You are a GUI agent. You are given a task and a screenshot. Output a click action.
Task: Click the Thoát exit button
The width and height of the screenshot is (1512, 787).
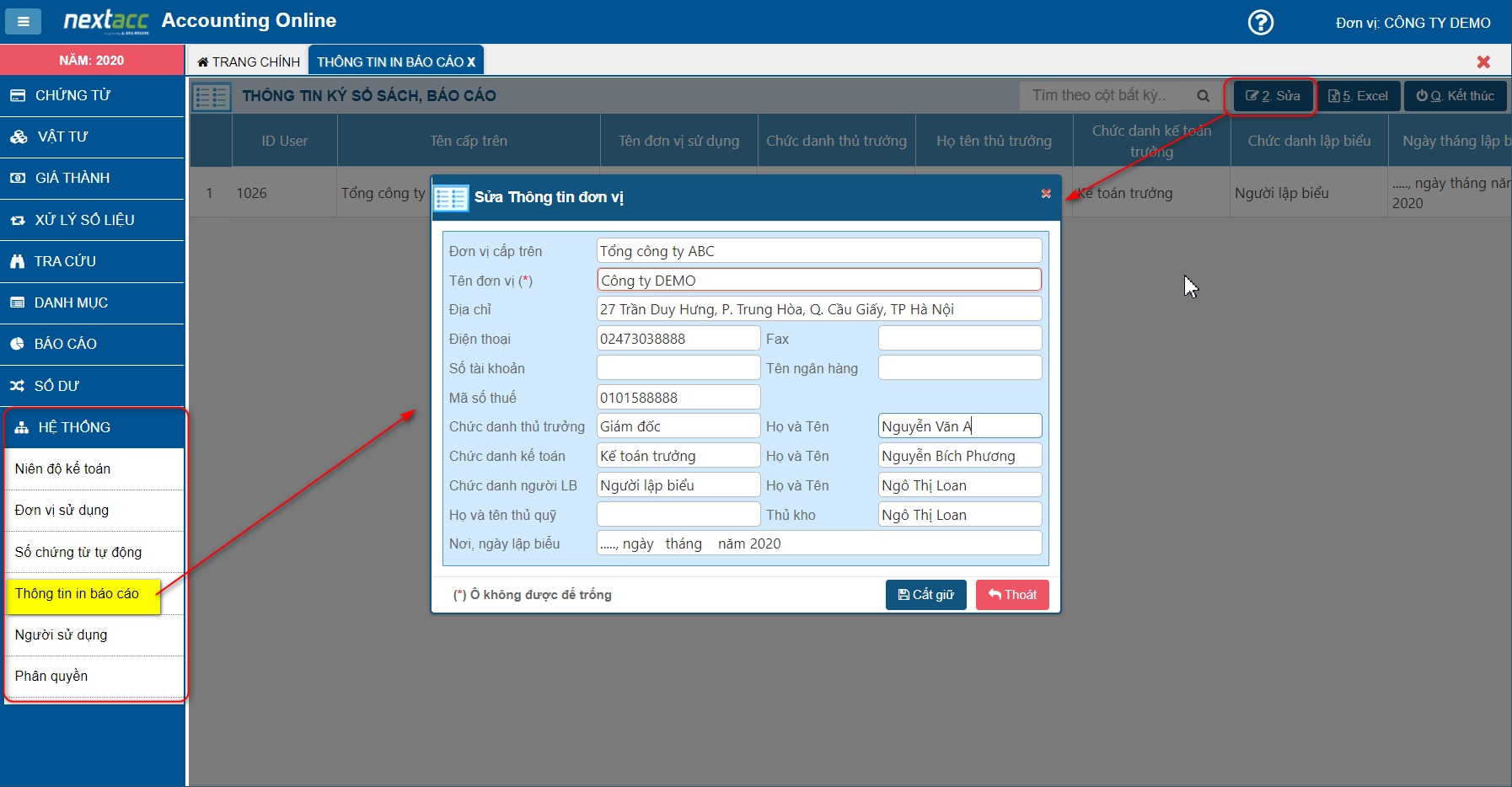(x=1012, y=595)
